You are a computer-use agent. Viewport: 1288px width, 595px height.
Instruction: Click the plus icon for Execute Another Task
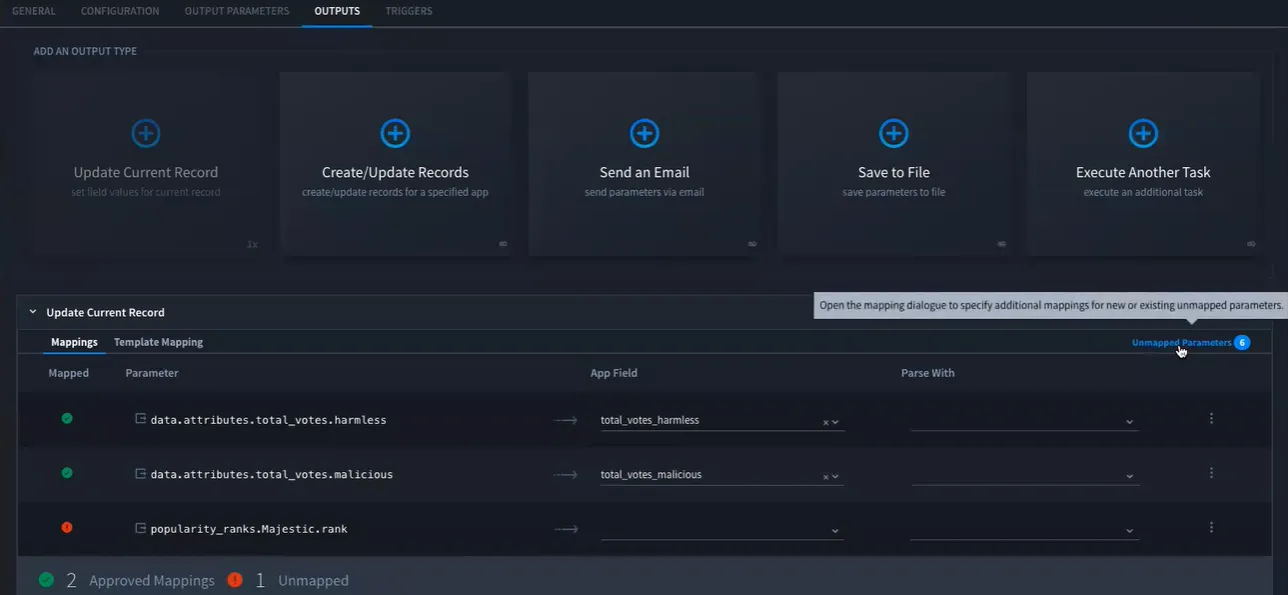coord(1143,133)
